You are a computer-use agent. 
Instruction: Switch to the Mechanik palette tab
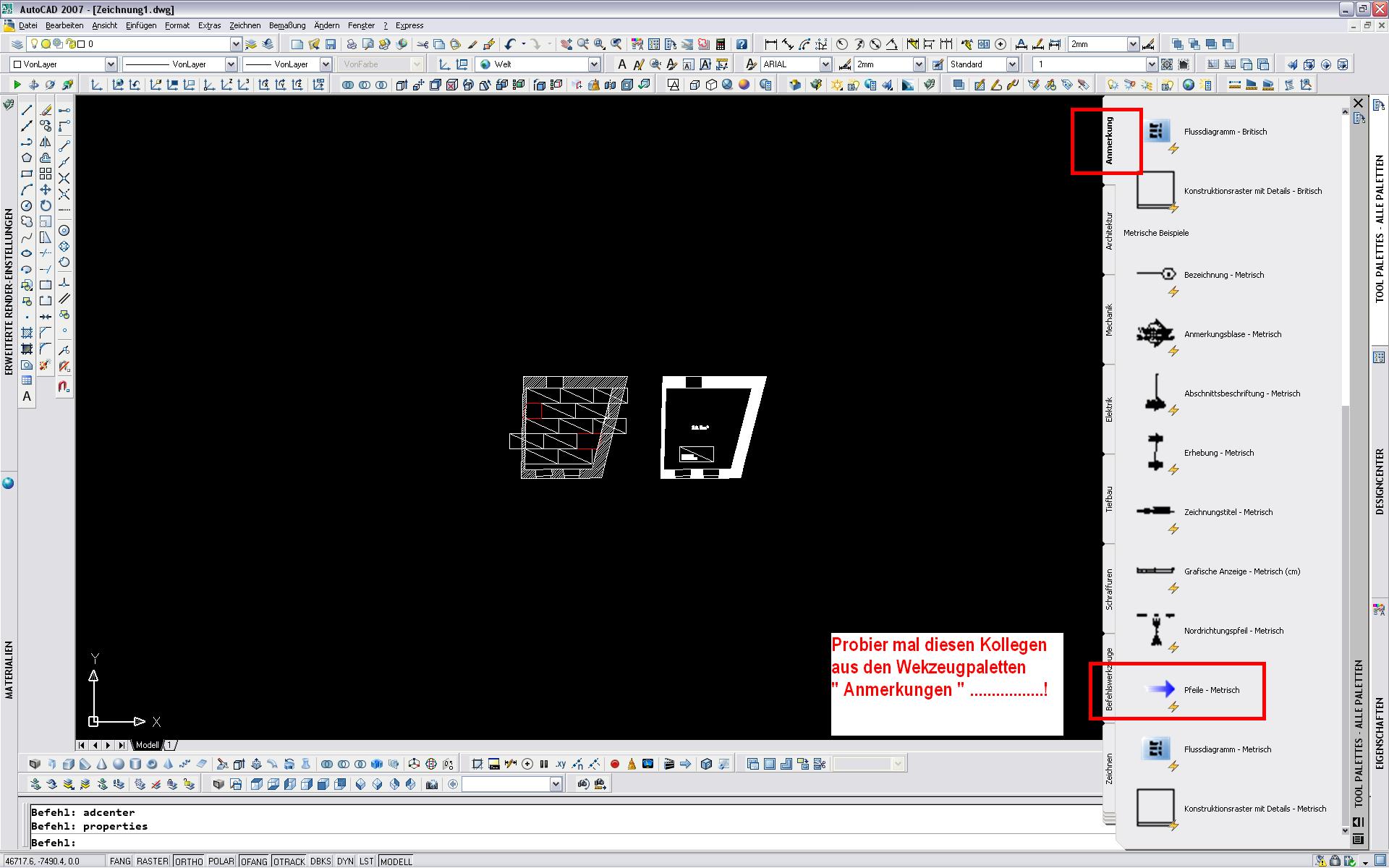(x=1109, y=320)
